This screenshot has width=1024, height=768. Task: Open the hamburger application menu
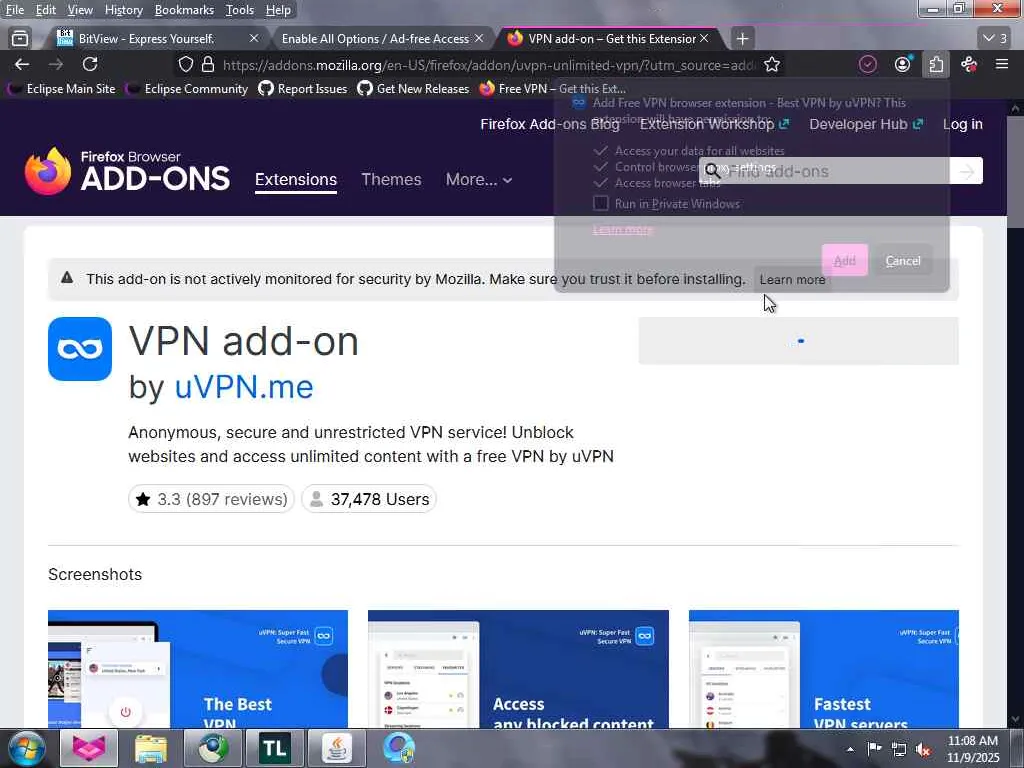click(x=1001, y=64)
